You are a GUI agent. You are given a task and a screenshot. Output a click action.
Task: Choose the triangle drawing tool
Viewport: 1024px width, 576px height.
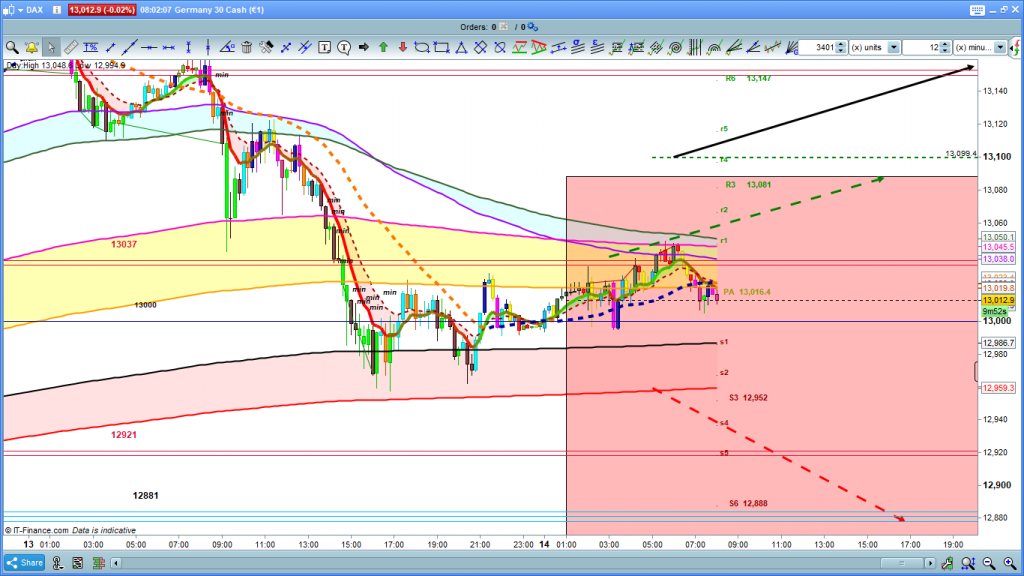[460, 47]
